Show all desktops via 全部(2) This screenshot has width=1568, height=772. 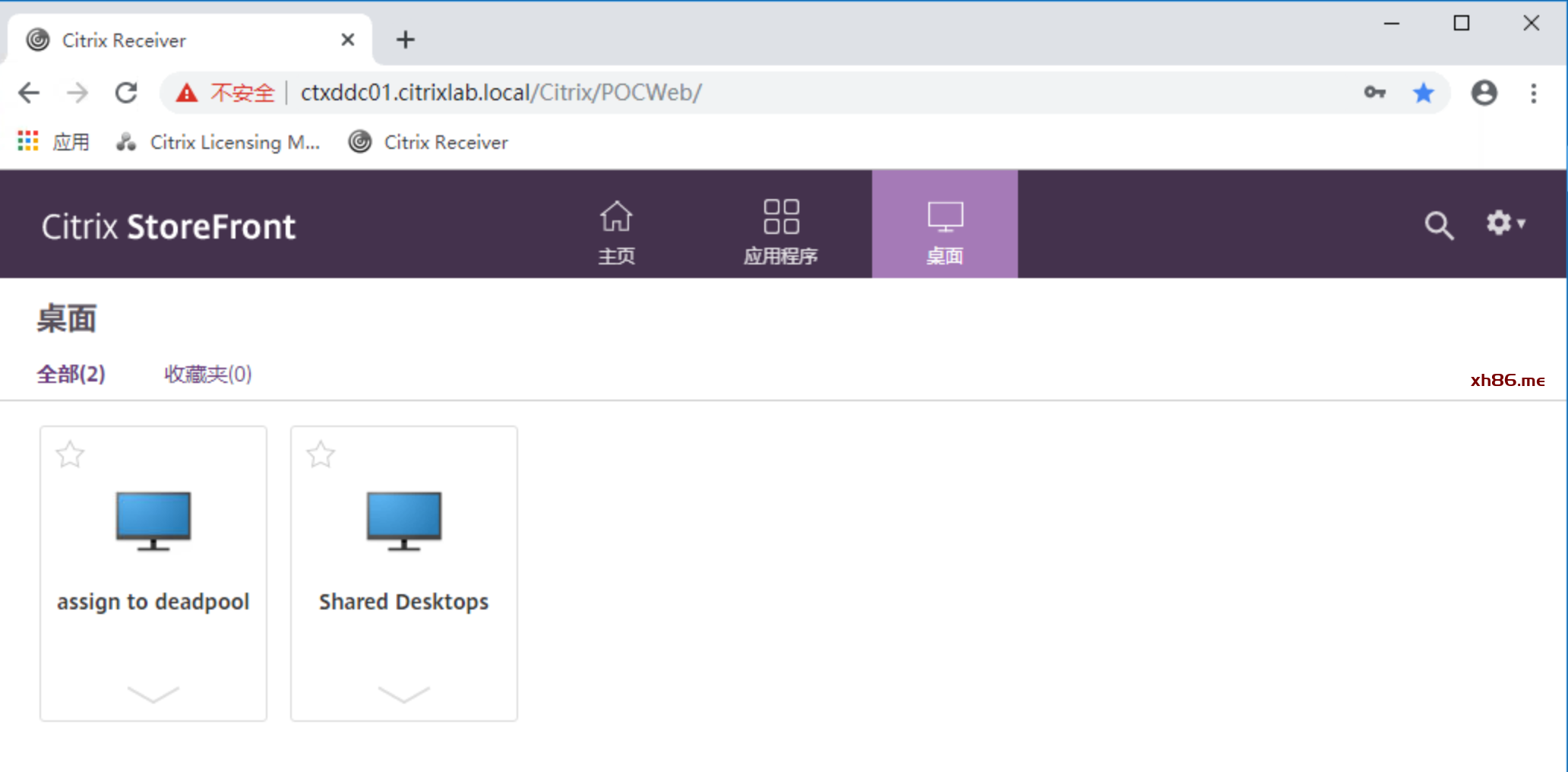pos(71,374)
